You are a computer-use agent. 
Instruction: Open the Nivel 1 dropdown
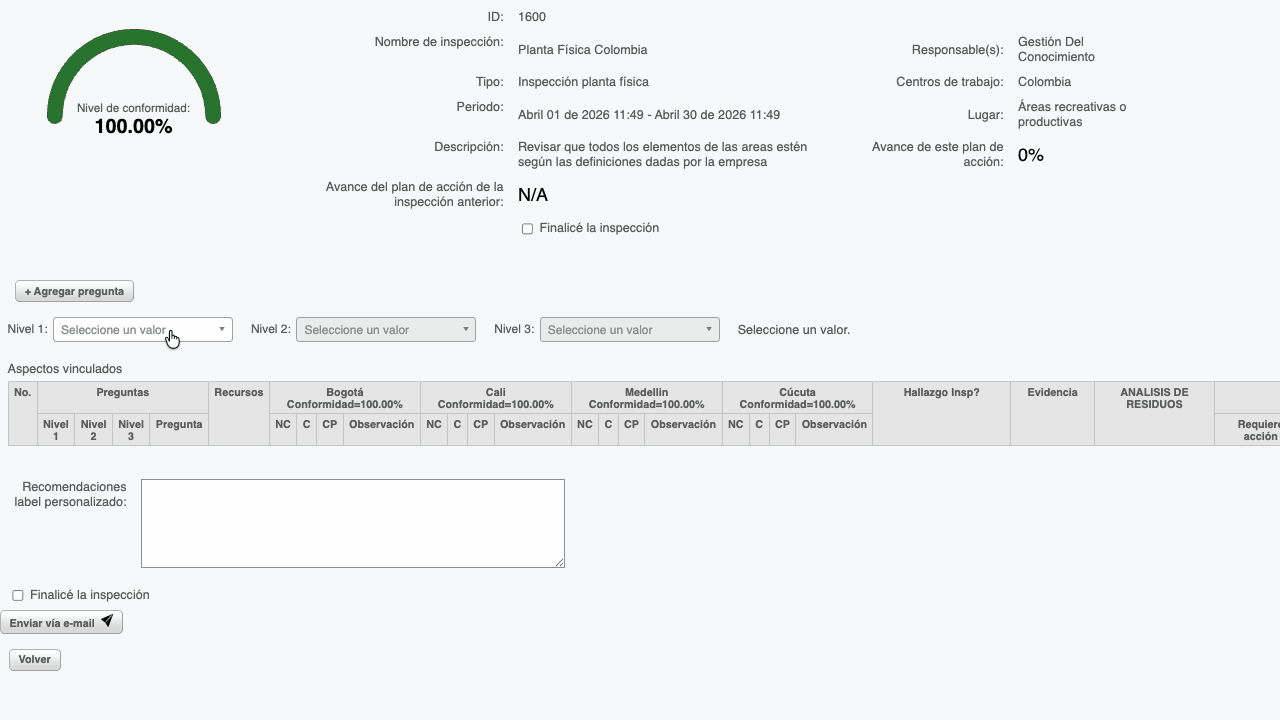tap(143, 329)
